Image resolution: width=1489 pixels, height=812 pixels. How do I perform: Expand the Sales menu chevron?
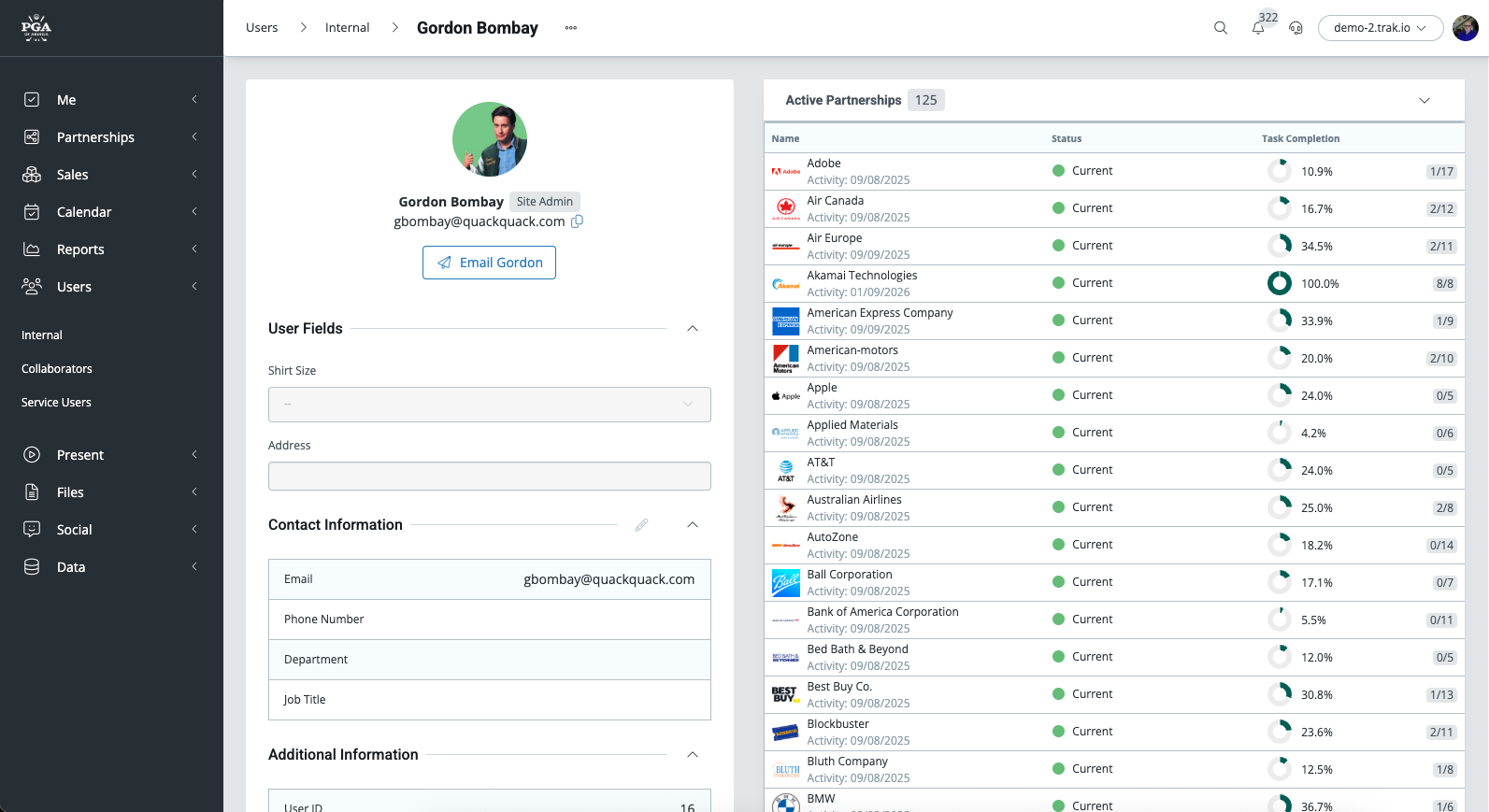click(194, 175)
